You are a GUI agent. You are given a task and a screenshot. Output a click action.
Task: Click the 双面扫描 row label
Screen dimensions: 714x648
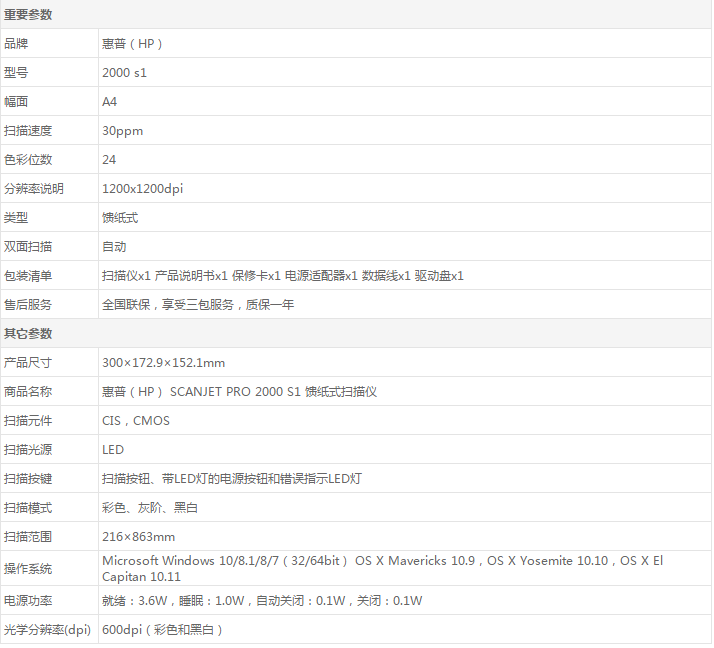pyautogui.click(x=28, y=247)
